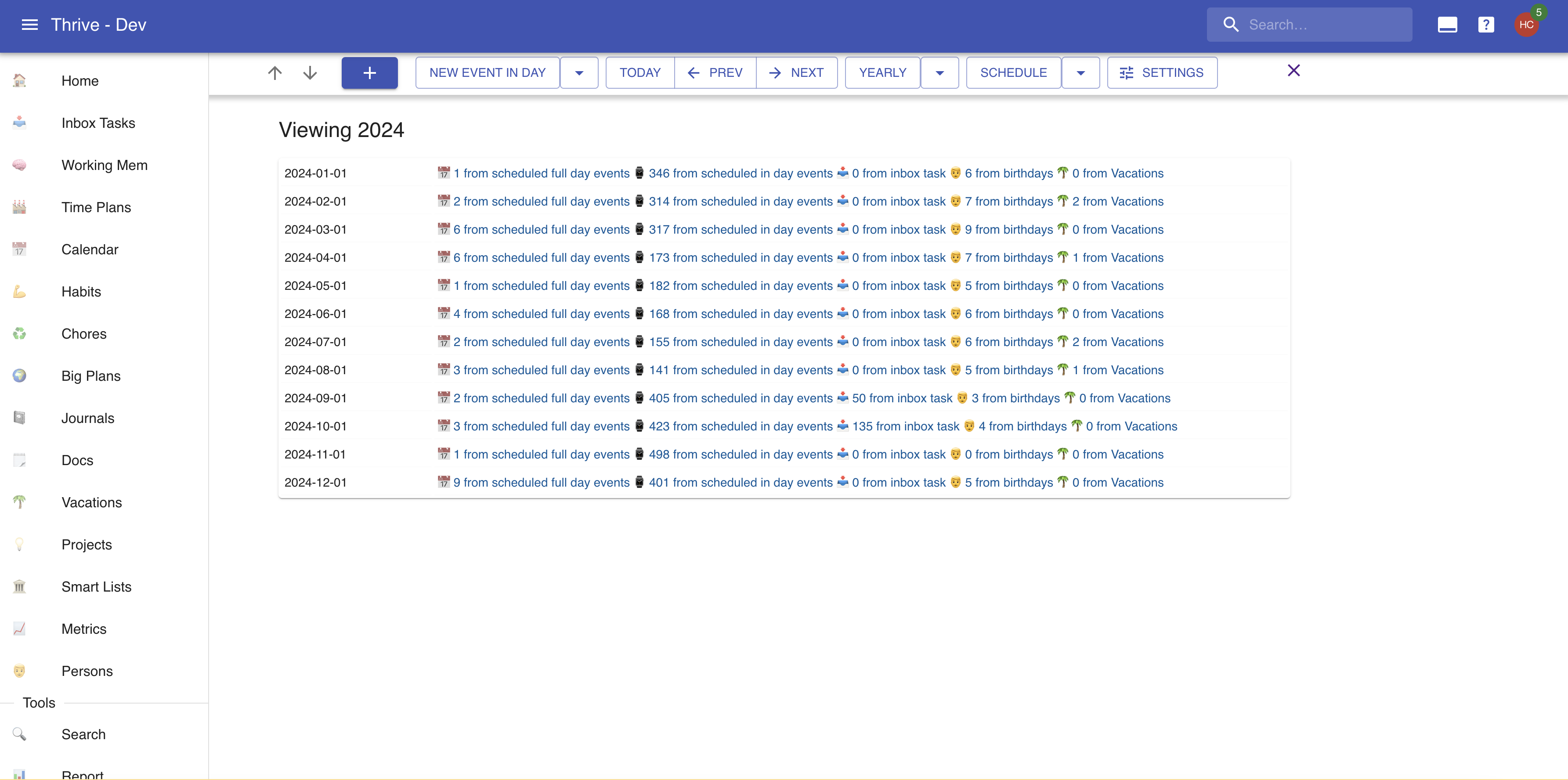Click the Inbox Tasks pushpin icon

[19, 122]
